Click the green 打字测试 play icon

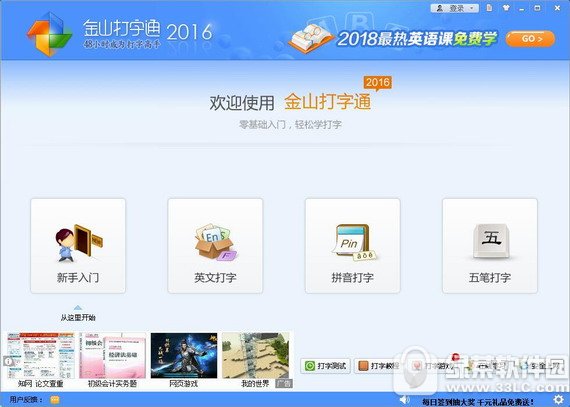[310, 366]
